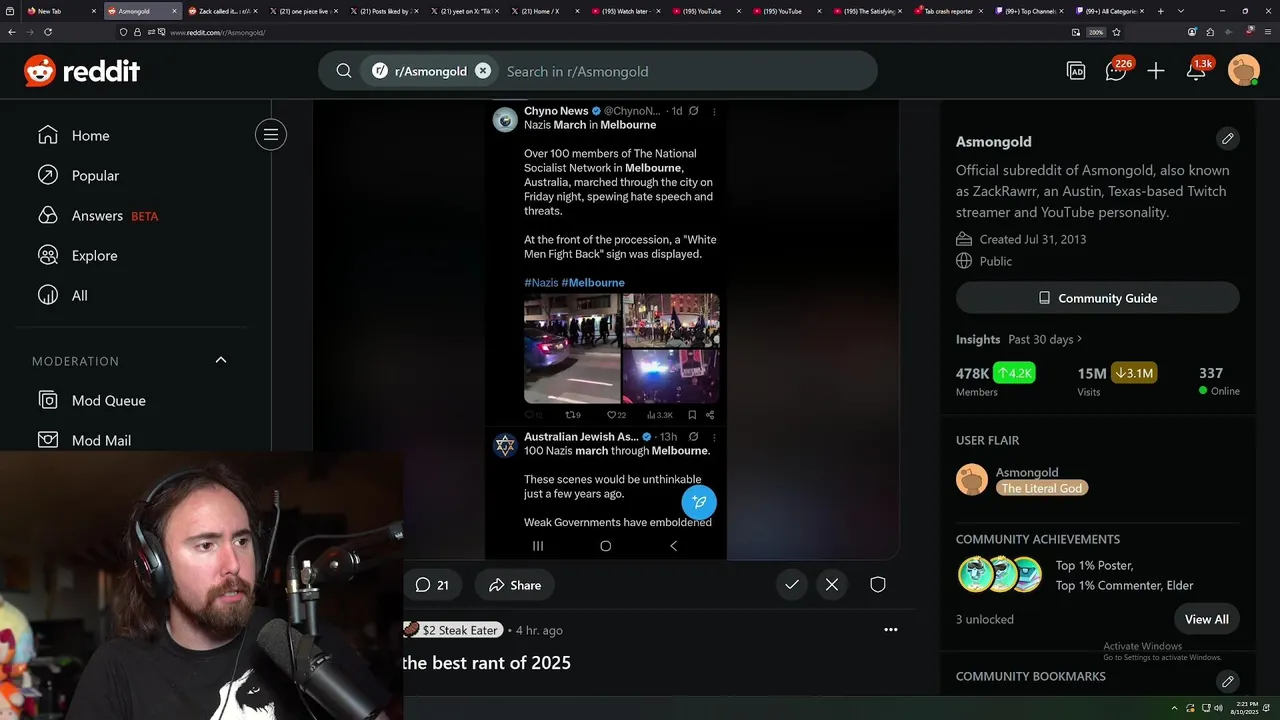This screenshot has height=720, width=1280.
Task: Click the Reddit logo
Action: point(82,71)
